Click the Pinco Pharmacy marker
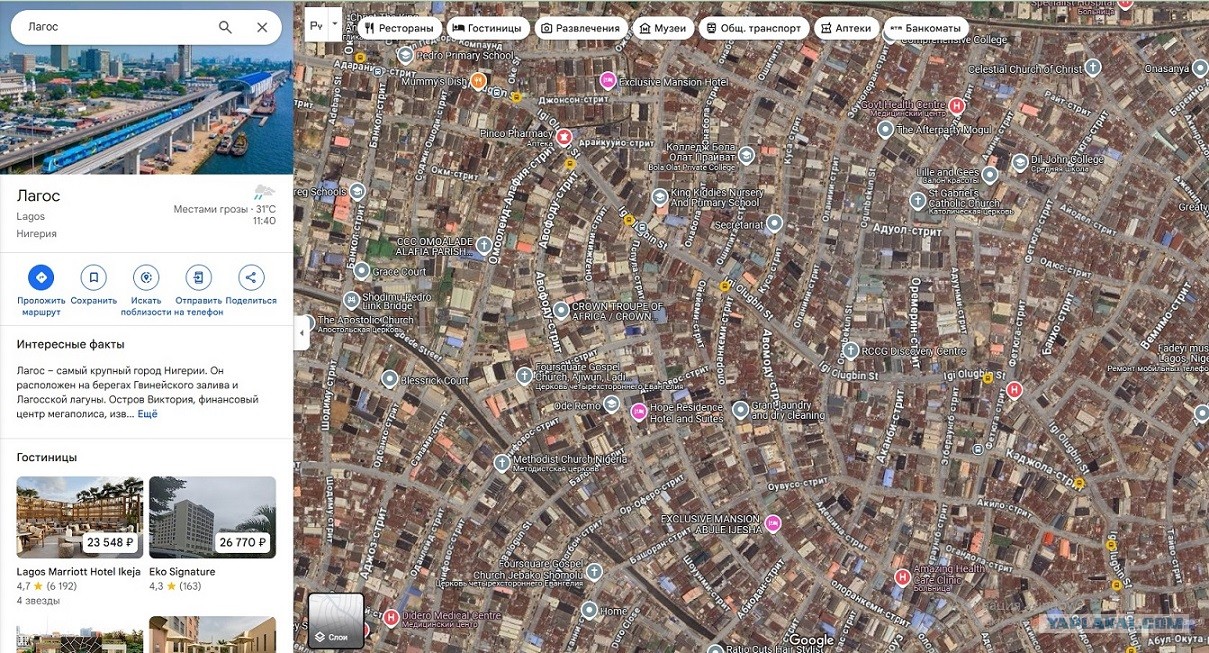 (564, 136)
